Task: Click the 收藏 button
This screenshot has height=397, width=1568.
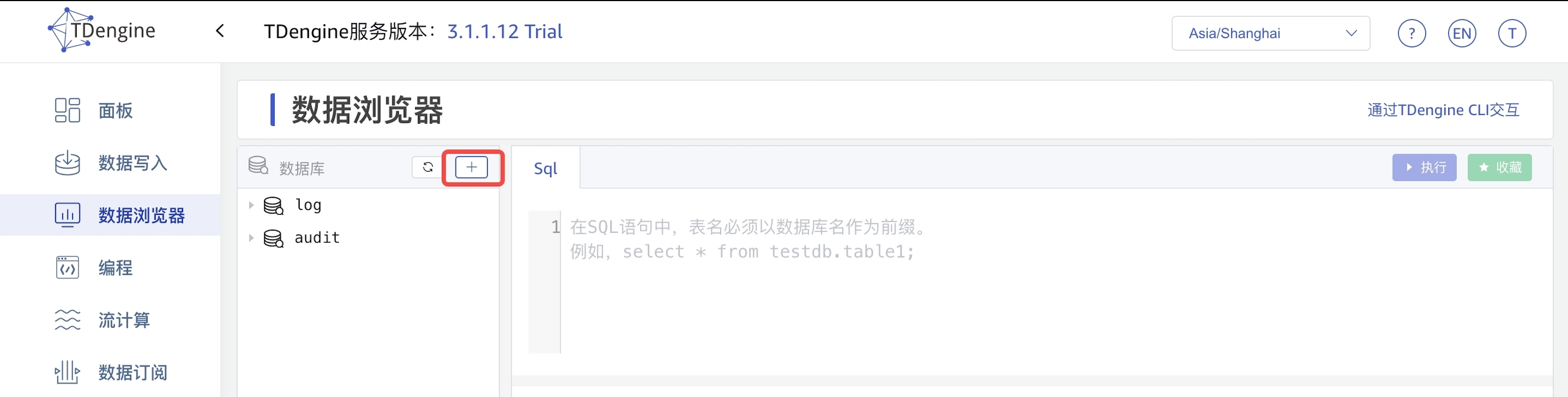Action: click(x=1499, y=167)
